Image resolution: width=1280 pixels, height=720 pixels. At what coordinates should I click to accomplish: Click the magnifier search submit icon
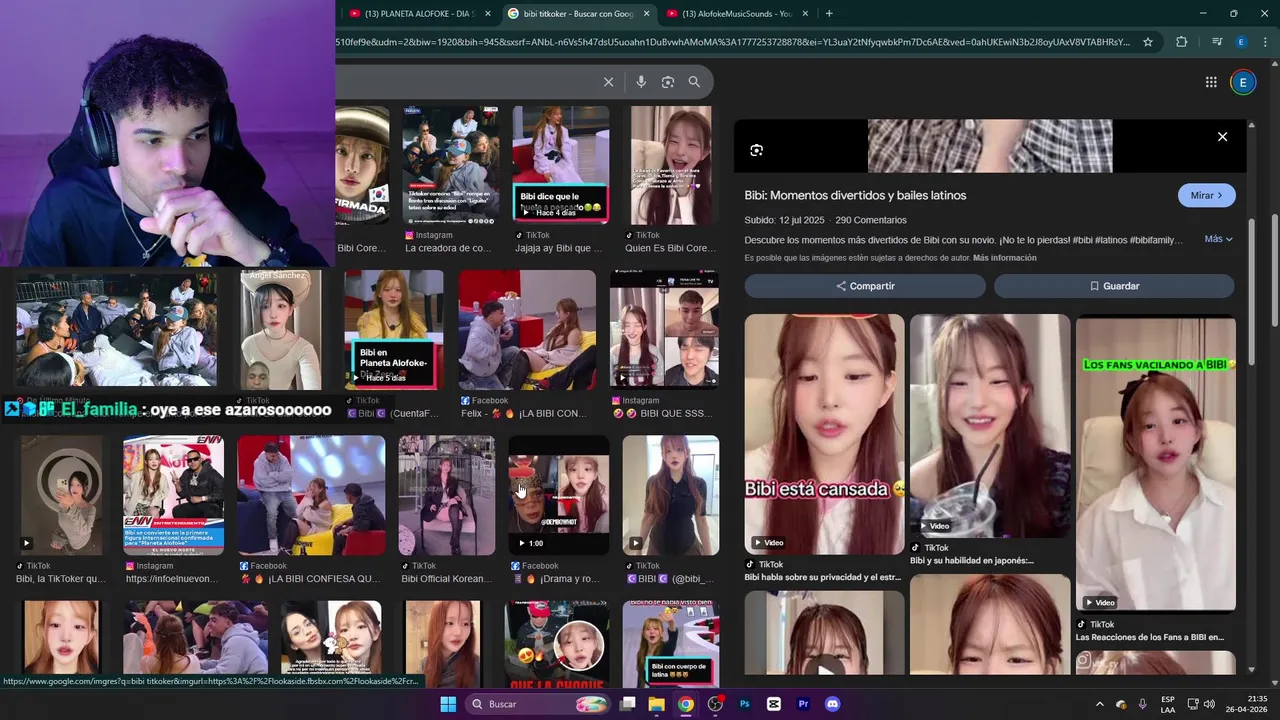[694, 82]
